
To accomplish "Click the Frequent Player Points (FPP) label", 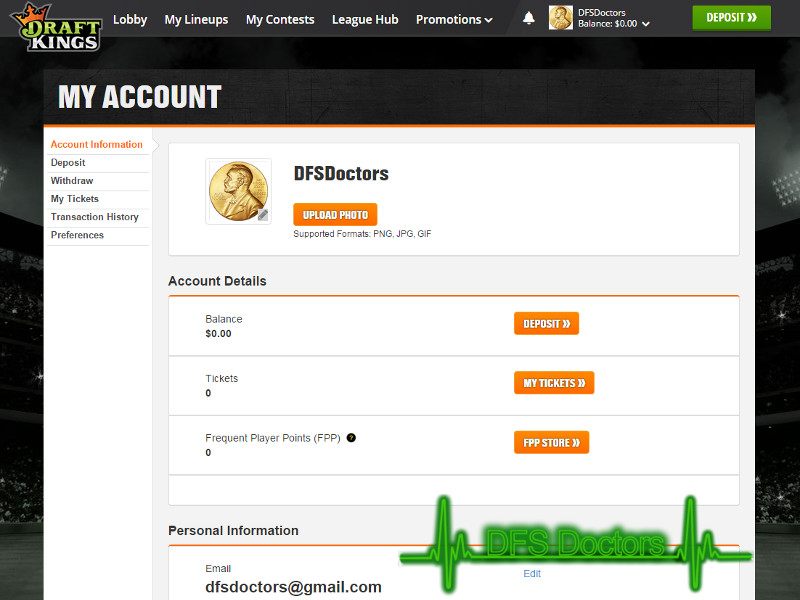I will coord(272,438).
